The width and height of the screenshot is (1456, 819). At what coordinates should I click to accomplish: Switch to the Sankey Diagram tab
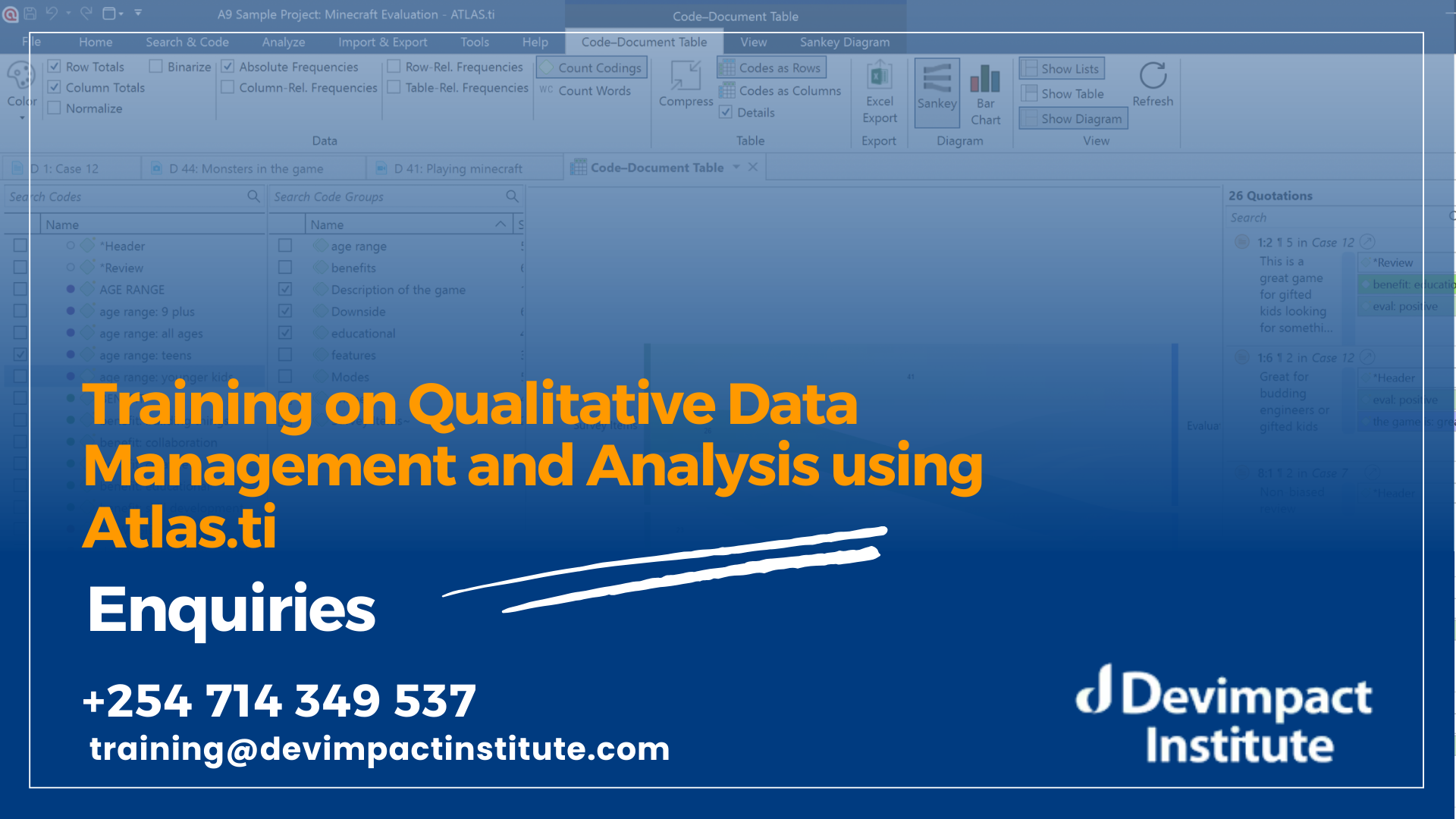tap(844, 42)
